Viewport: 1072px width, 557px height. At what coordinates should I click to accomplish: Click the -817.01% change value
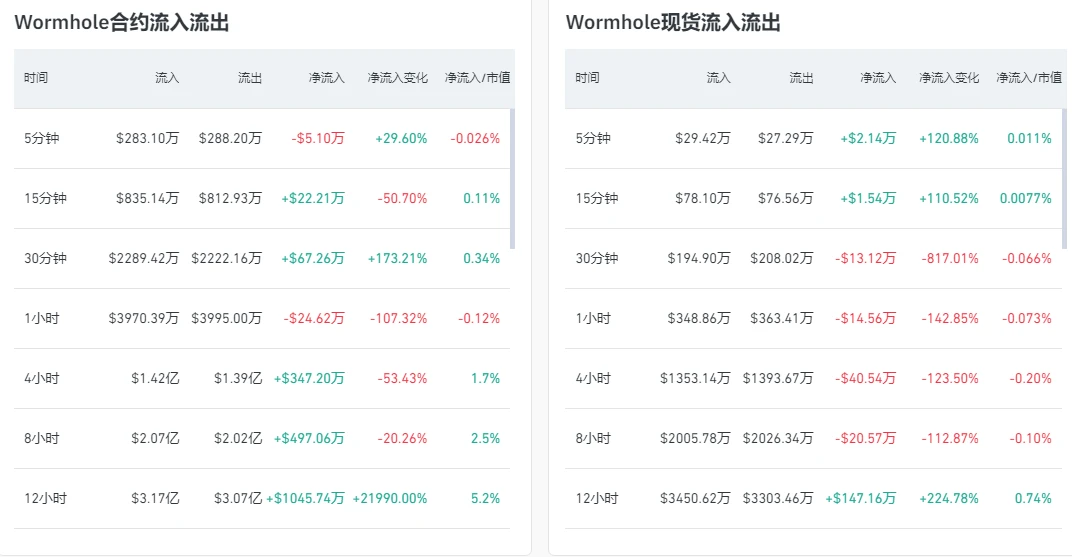click(950, 259)
